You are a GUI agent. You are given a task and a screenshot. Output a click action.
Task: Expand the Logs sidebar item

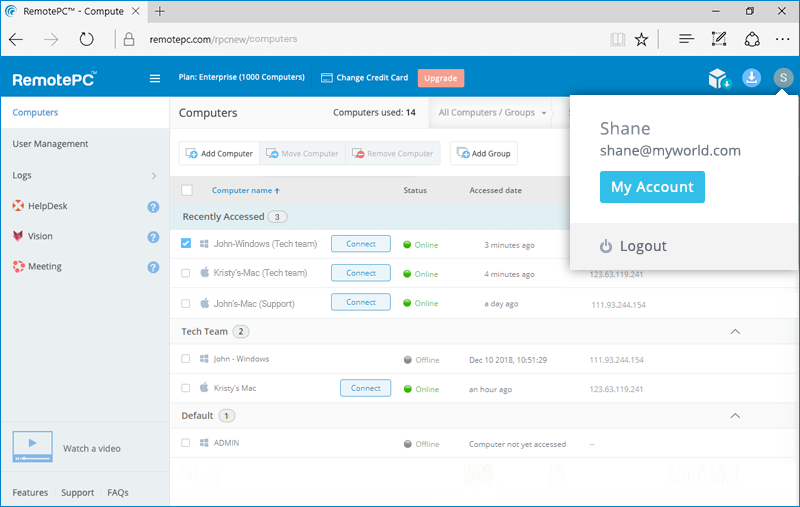[153, 176]
